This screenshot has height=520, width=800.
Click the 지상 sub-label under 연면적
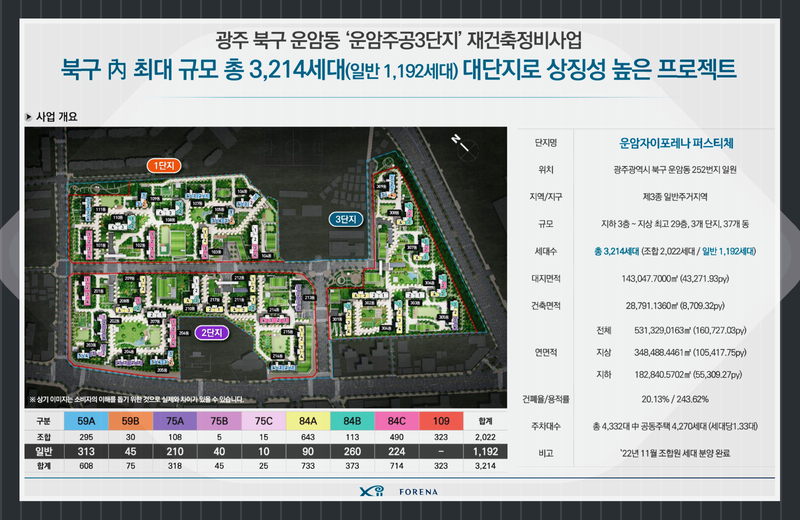604,353
